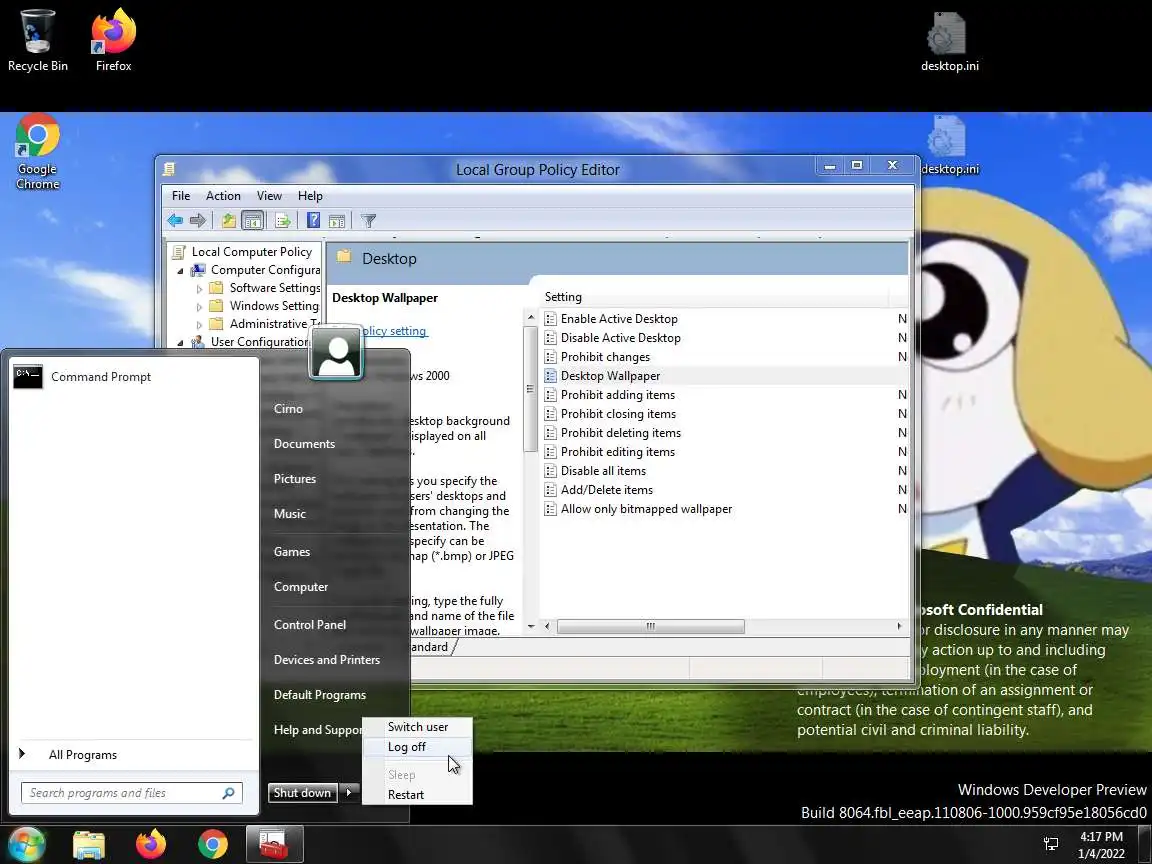The width and height of the screenshot is (1152, 864).
Task: Select the Prohibit closing items policy row
Action: tap(724, 414)
